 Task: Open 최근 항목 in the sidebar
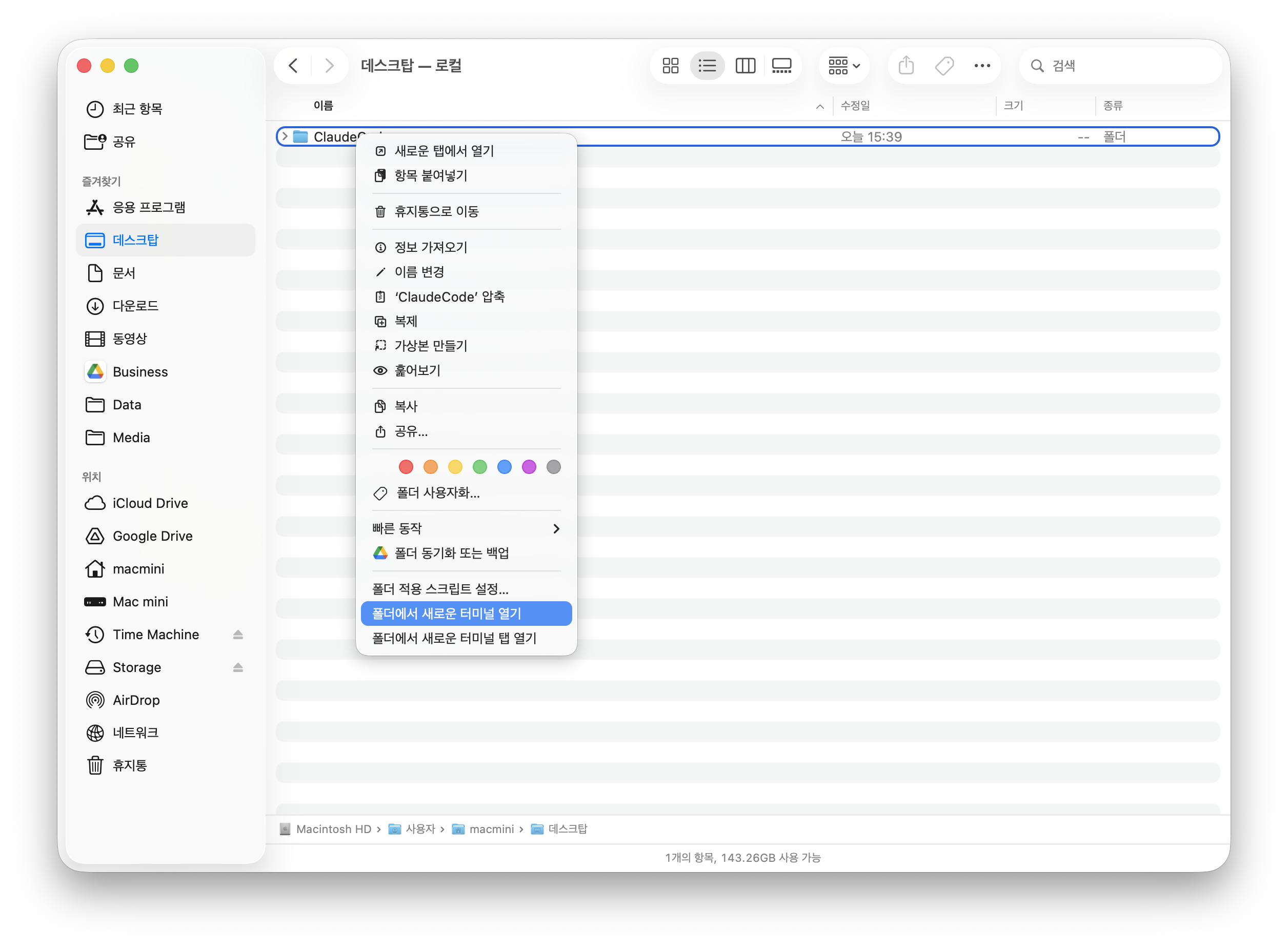(x=165, y=108)
